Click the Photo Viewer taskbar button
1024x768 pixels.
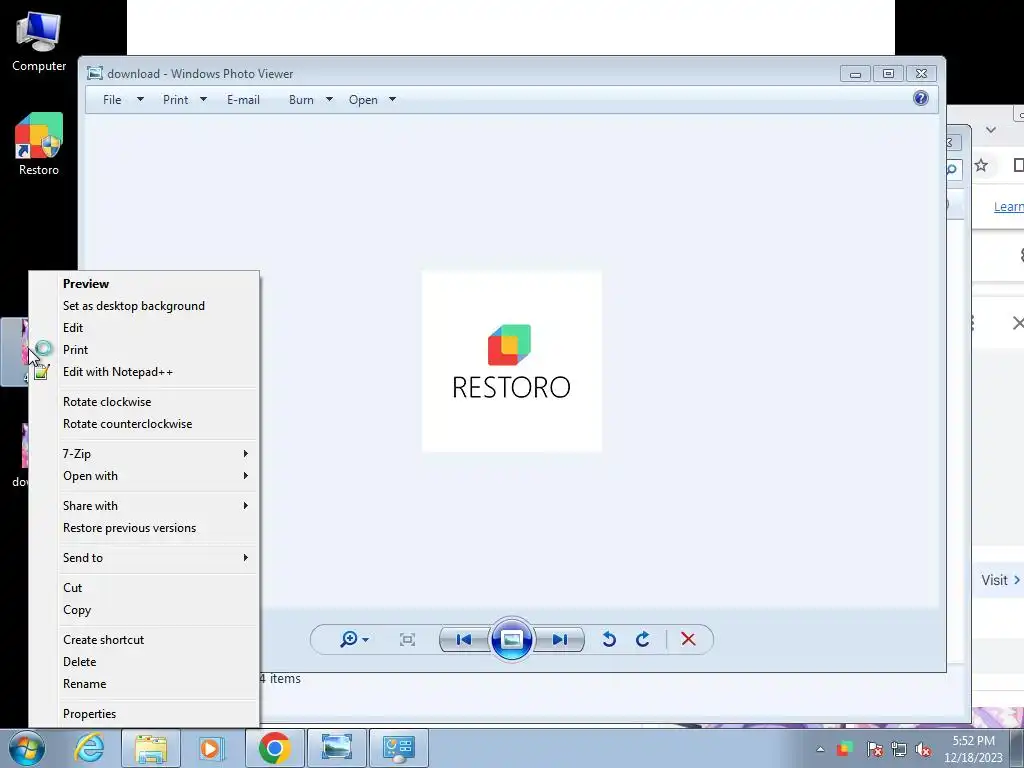[x=336, y=748]
